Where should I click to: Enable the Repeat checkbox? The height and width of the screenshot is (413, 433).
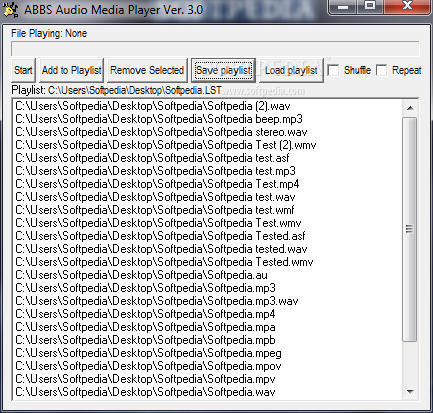click(382, 70)
